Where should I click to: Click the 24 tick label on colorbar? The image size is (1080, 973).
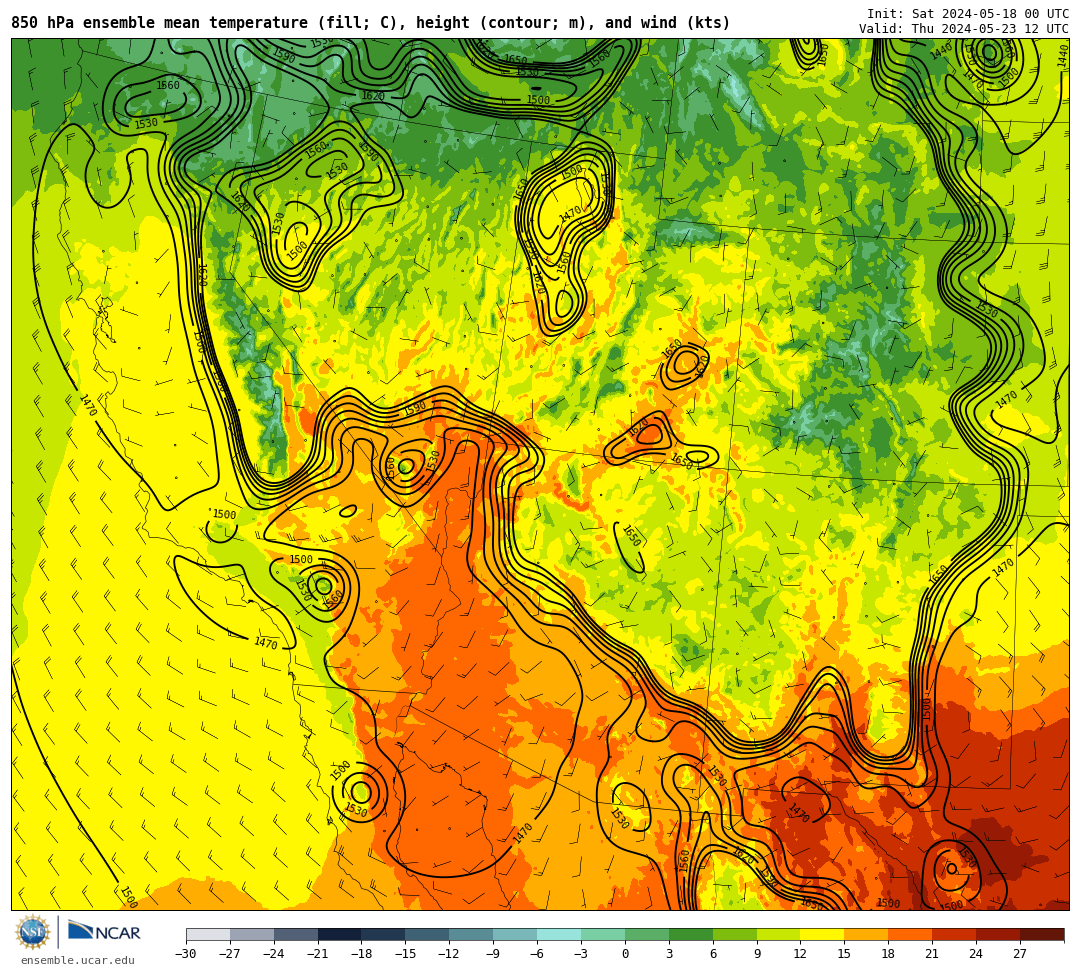tap(976, 954)
